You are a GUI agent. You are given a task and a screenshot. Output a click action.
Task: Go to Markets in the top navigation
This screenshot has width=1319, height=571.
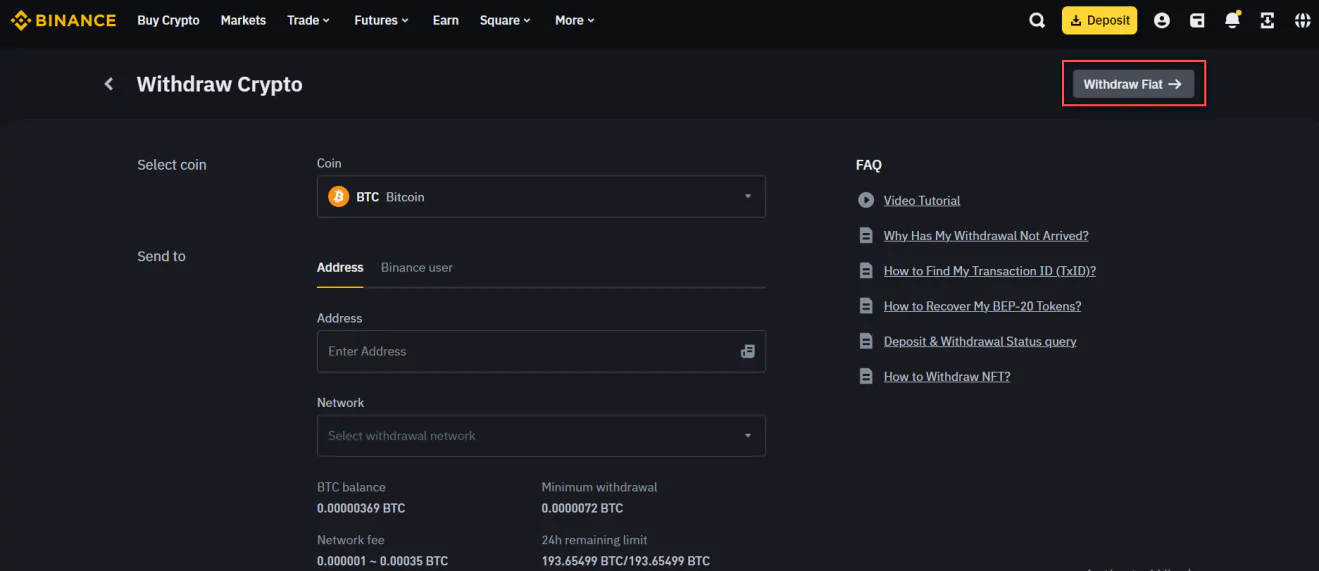(x=243, y=20)
